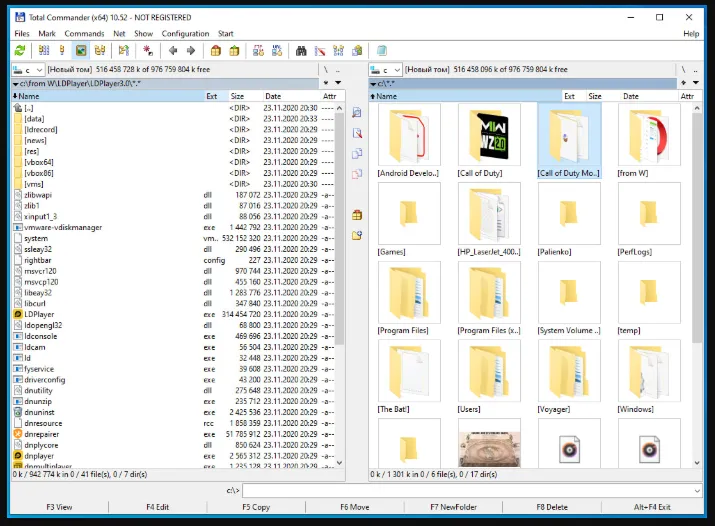Sort right panel by Date column header

(x=649, y=96)
